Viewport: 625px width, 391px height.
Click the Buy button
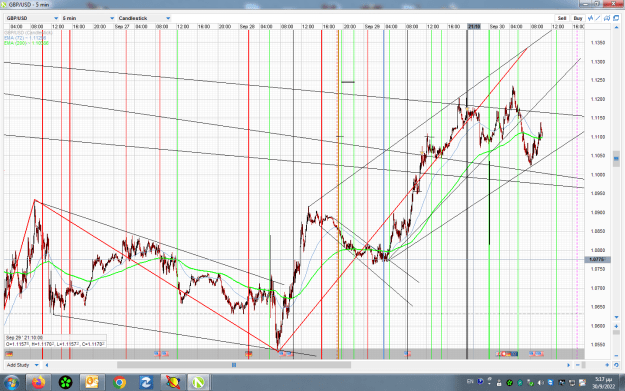578,18
